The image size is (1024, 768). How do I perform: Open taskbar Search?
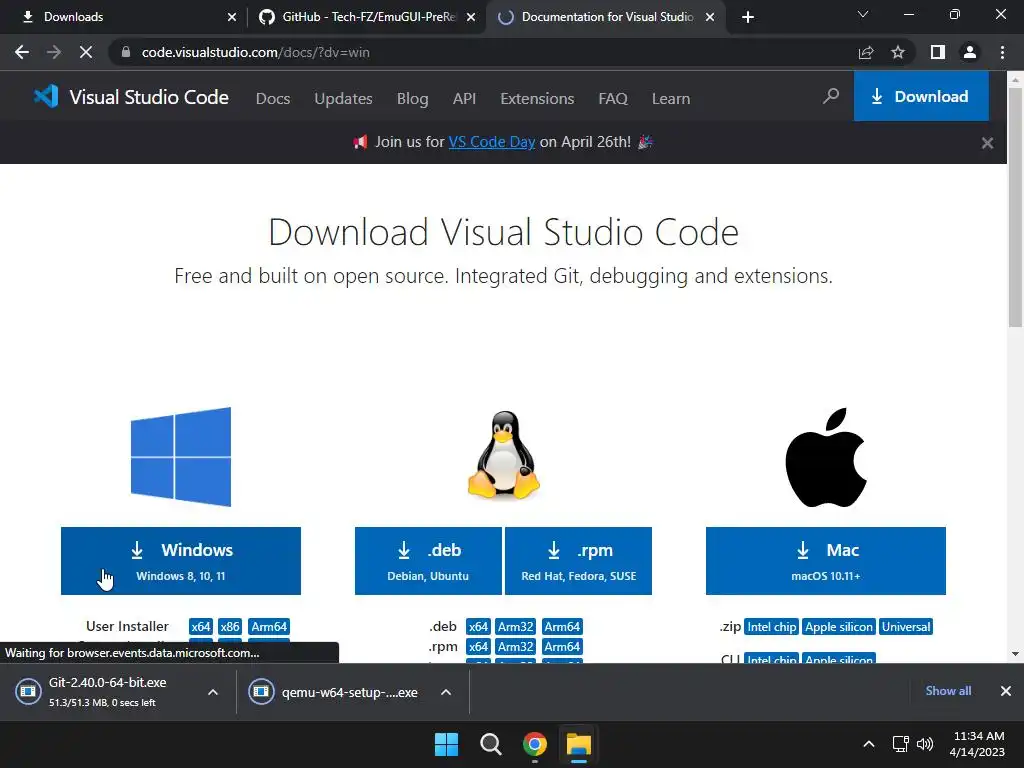tap(490, 744)
